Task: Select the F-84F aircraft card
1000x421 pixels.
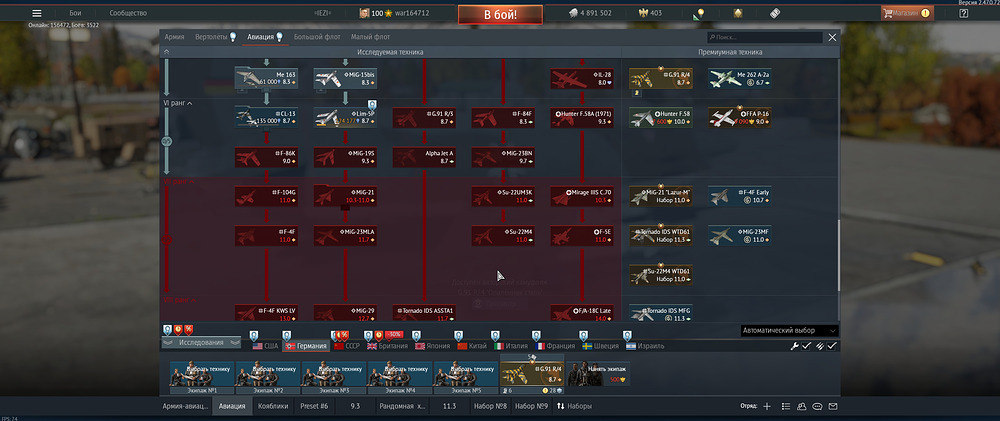Action: coord(503,117)
